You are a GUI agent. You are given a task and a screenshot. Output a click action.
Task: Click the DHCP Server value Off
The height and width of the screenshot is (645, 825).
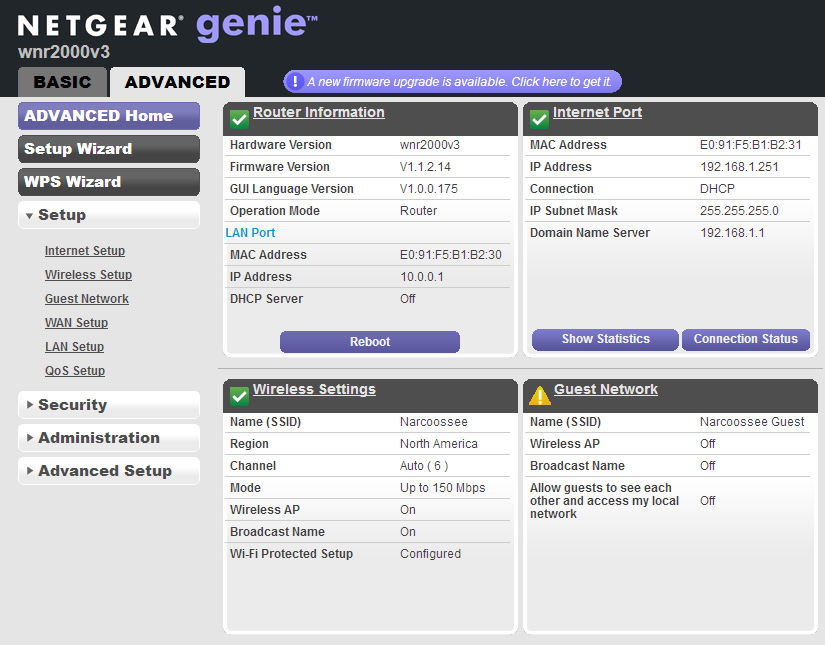click(x=408, y=299)
